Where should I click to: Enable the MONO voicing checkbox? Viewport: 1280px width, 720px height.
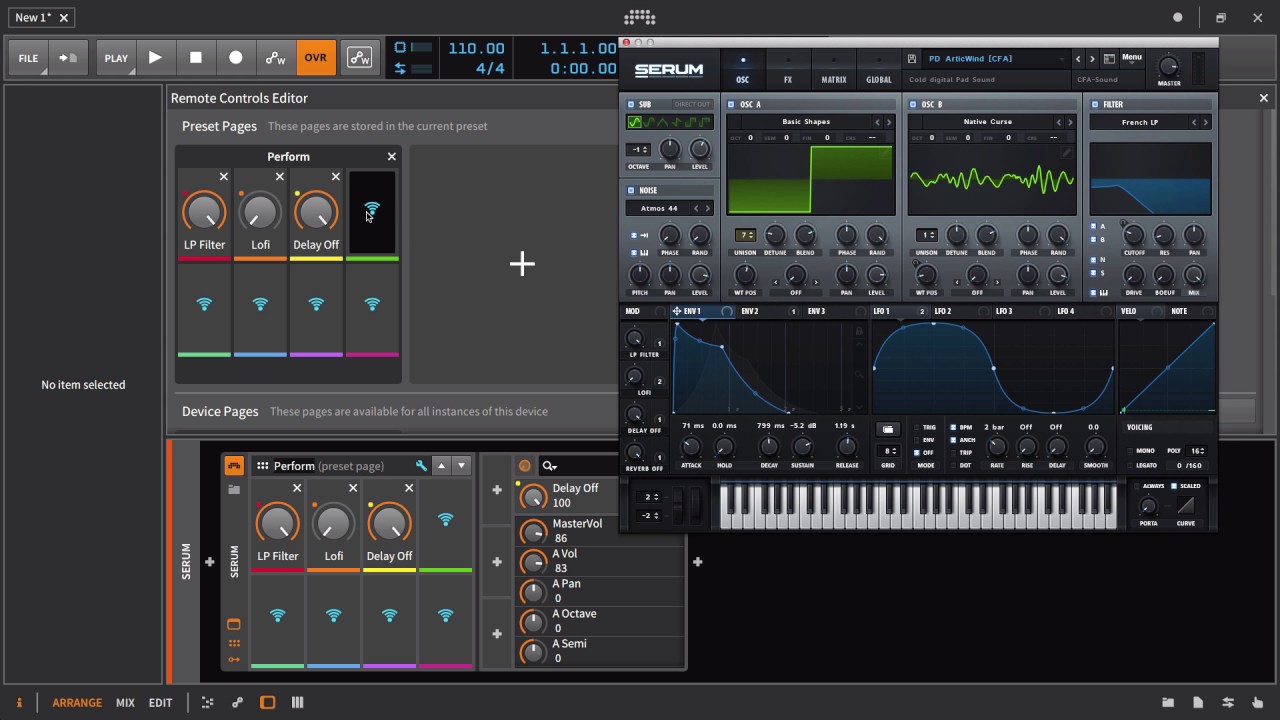point(1131,451)
